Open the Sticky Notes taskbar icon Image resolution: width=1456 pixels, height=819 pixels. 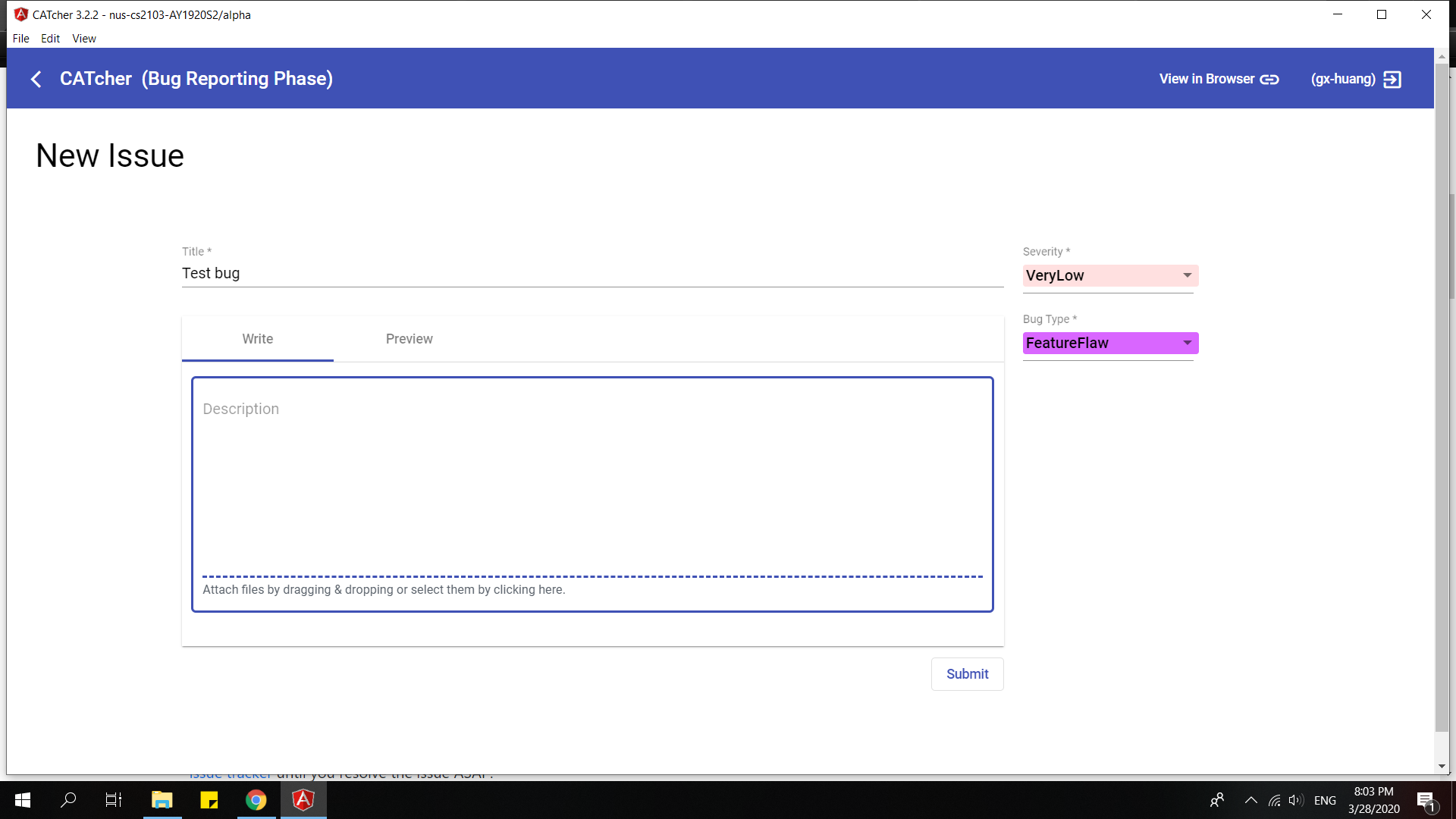click(x=209, y=800)
